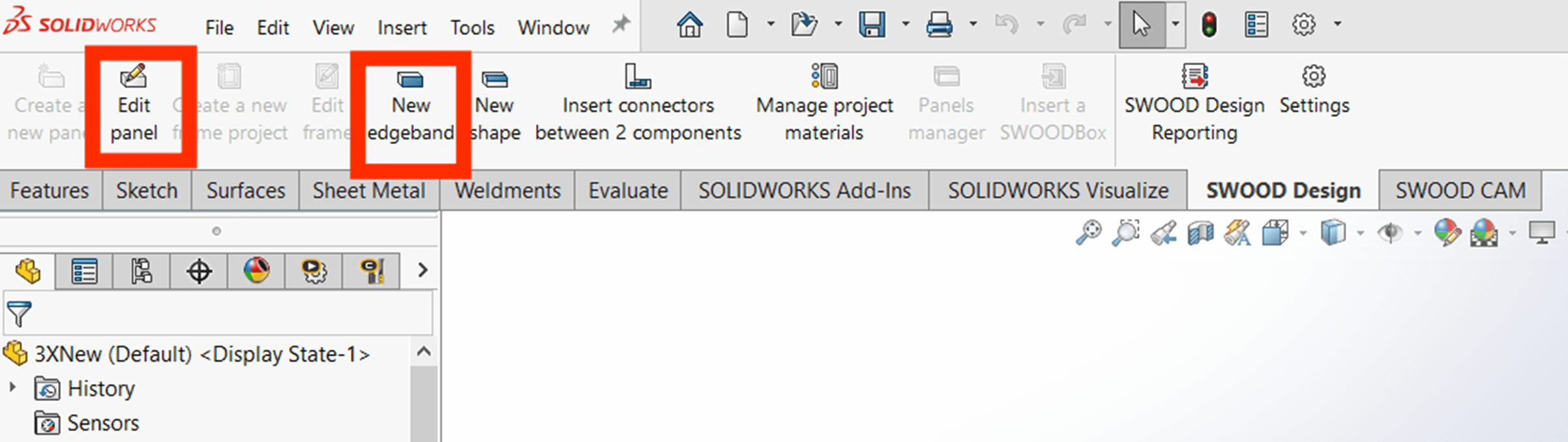
Task: Open a file using the Open icon
Action: (804, 25)
